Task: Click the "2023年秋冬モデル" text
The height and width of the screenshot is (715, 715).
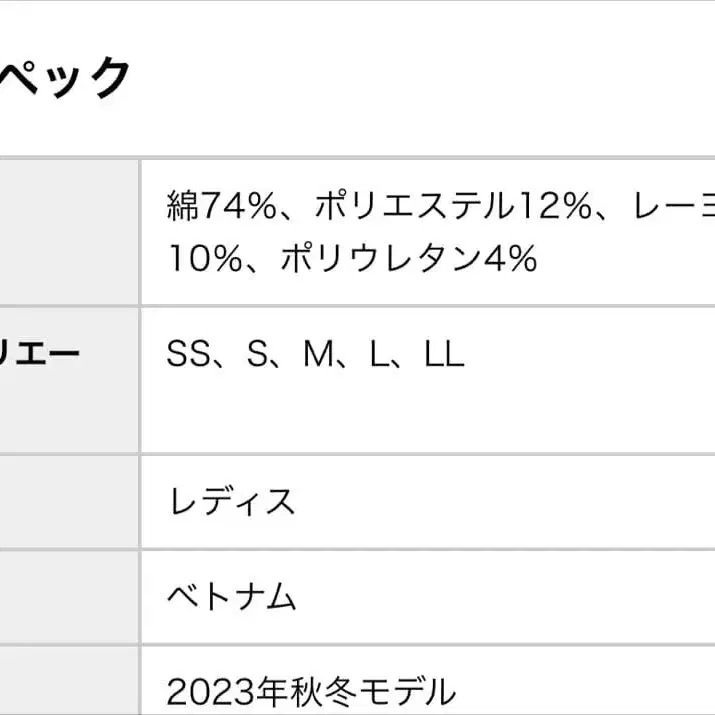Action: (311, 690)
